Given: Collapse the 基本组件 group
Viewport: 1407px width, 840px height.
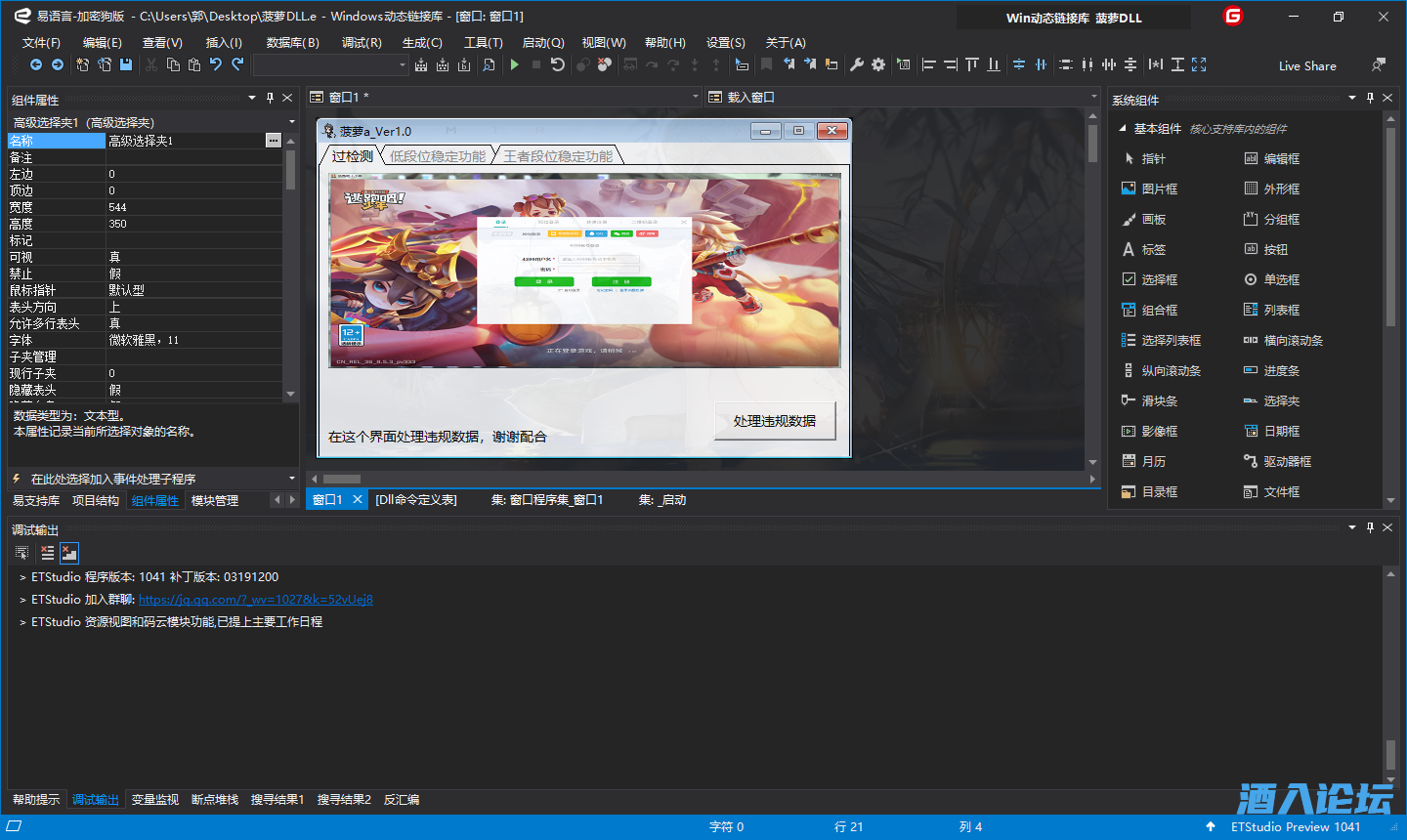Looking at the screenshot, I should pos(1123,128).
